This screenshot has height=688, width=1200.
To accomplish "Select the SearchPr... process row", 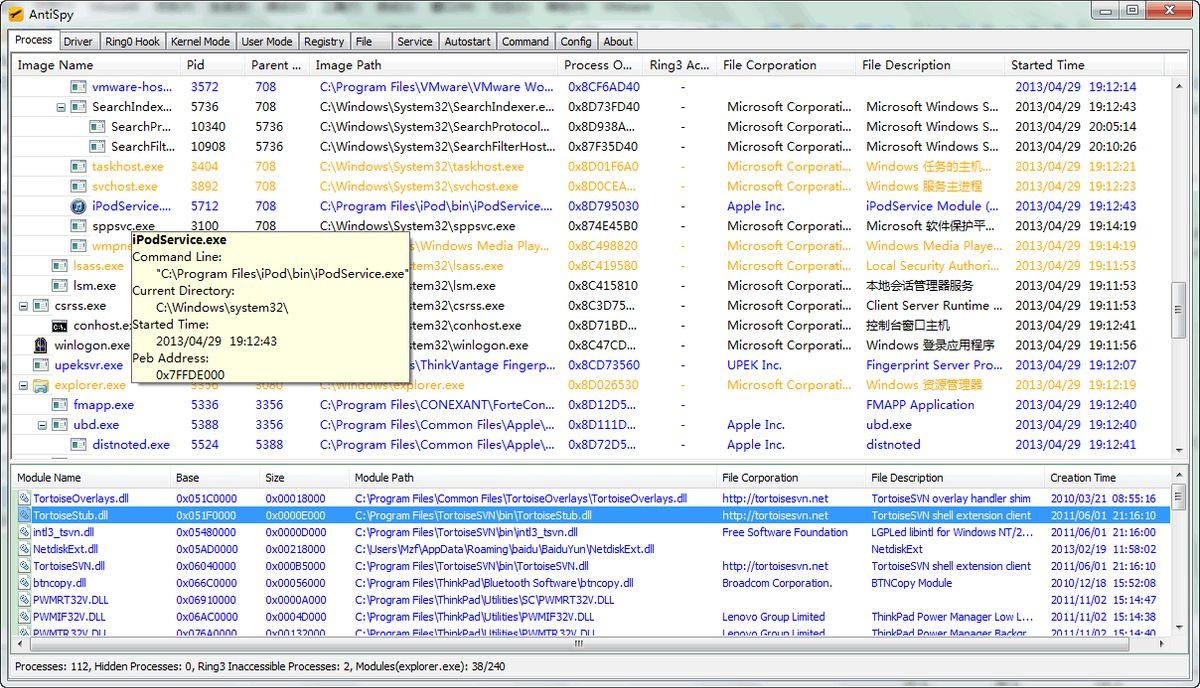I will point(588,127).
